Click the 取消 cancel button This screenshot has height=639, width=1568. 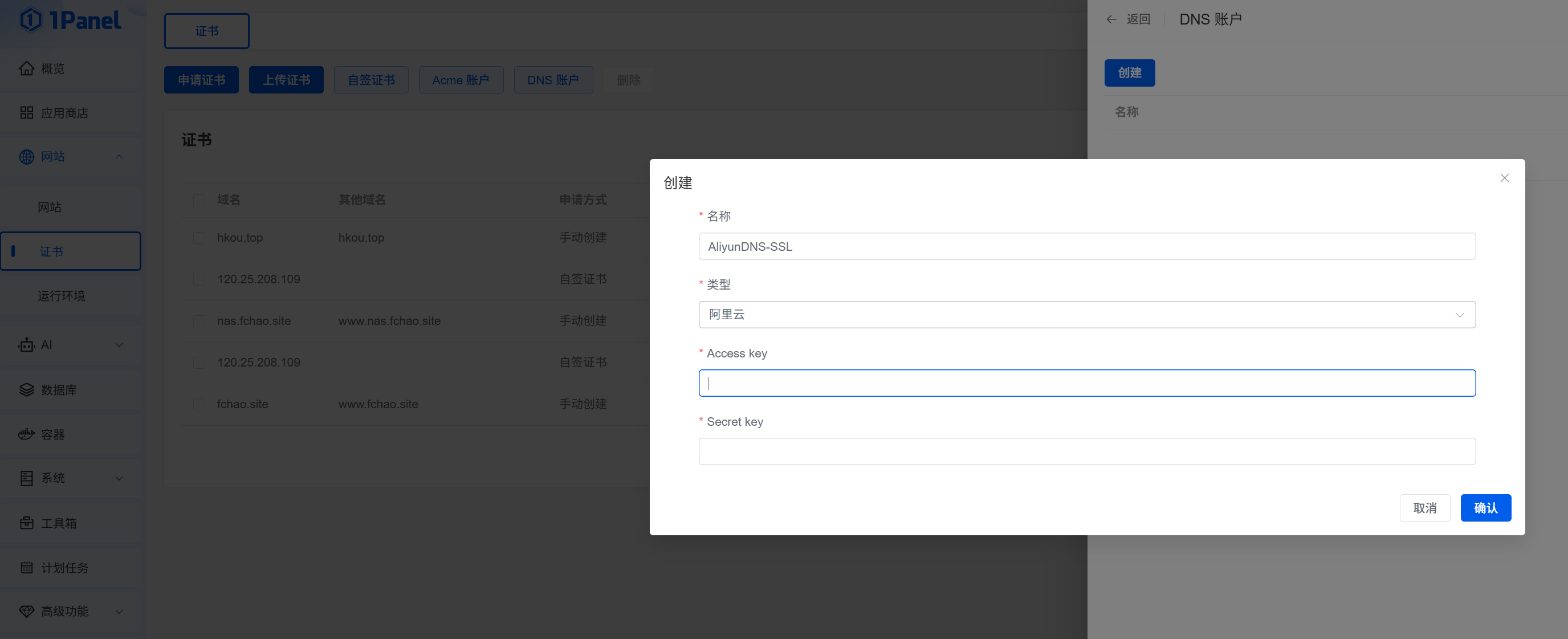(x=1424, y=507)
